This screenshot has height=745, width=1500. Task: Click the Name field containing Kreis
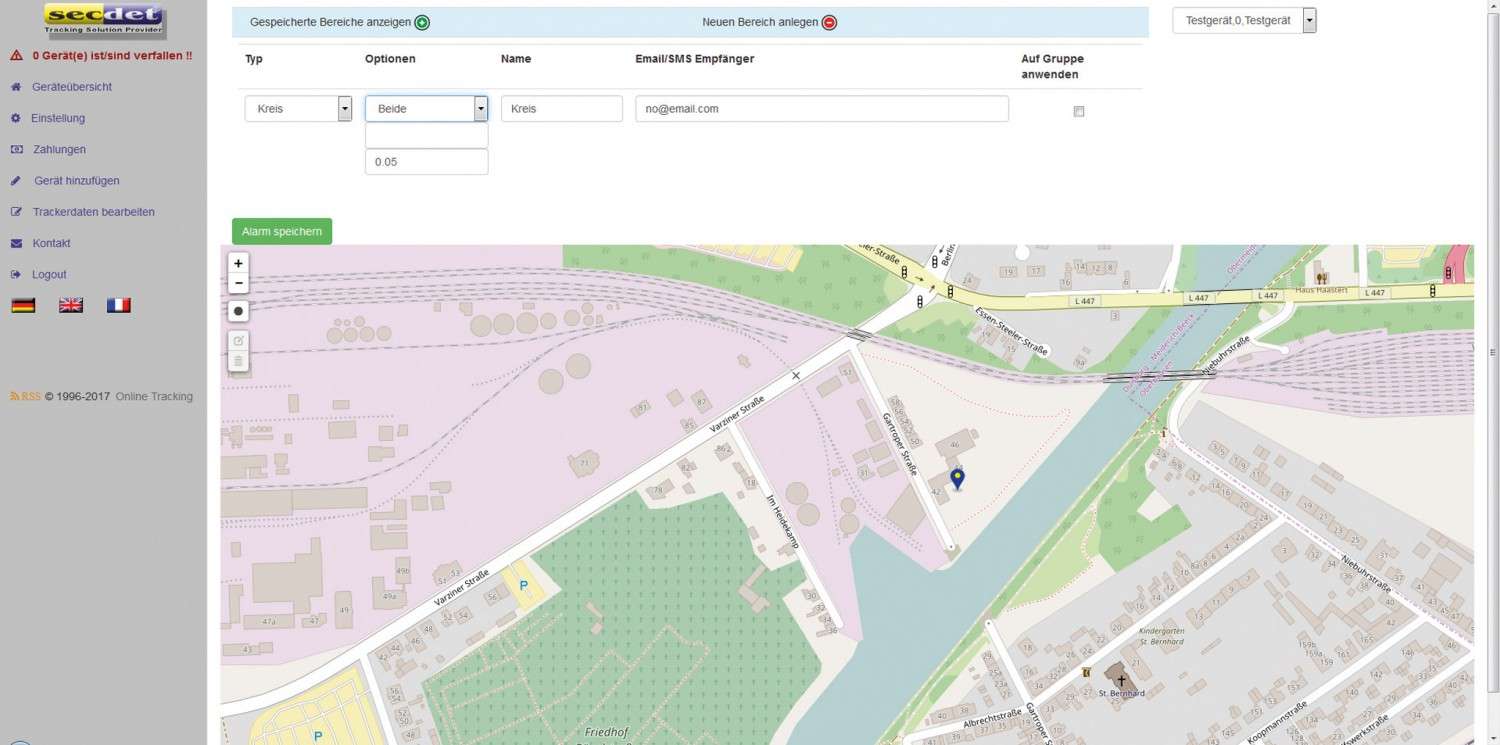pyautogui.click(x=562, y=109)
